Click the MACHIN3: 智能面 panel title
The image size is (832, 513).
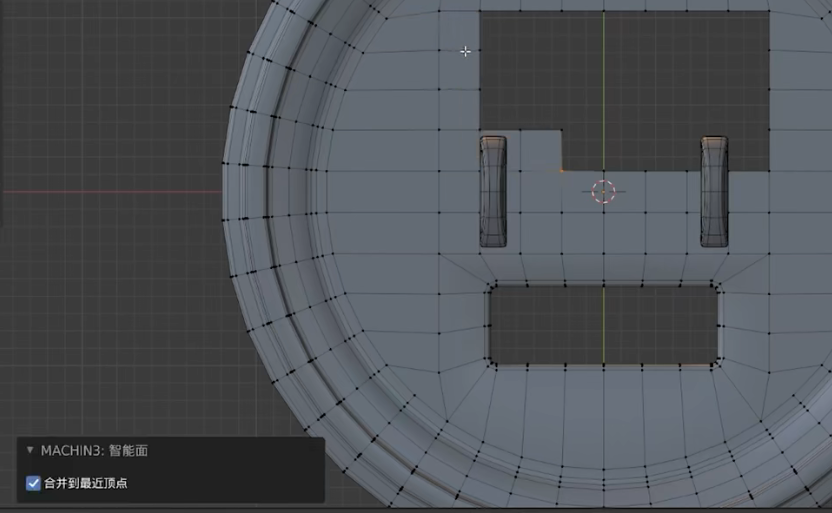click(94, 450)
